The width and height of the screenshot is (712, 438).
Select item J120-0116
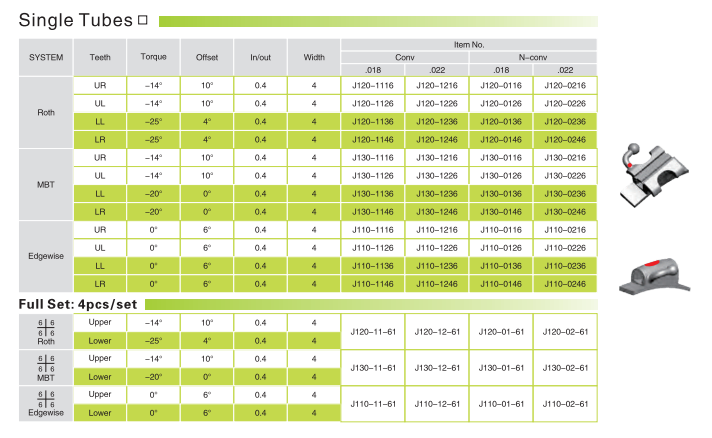click(x=501, y=85)
